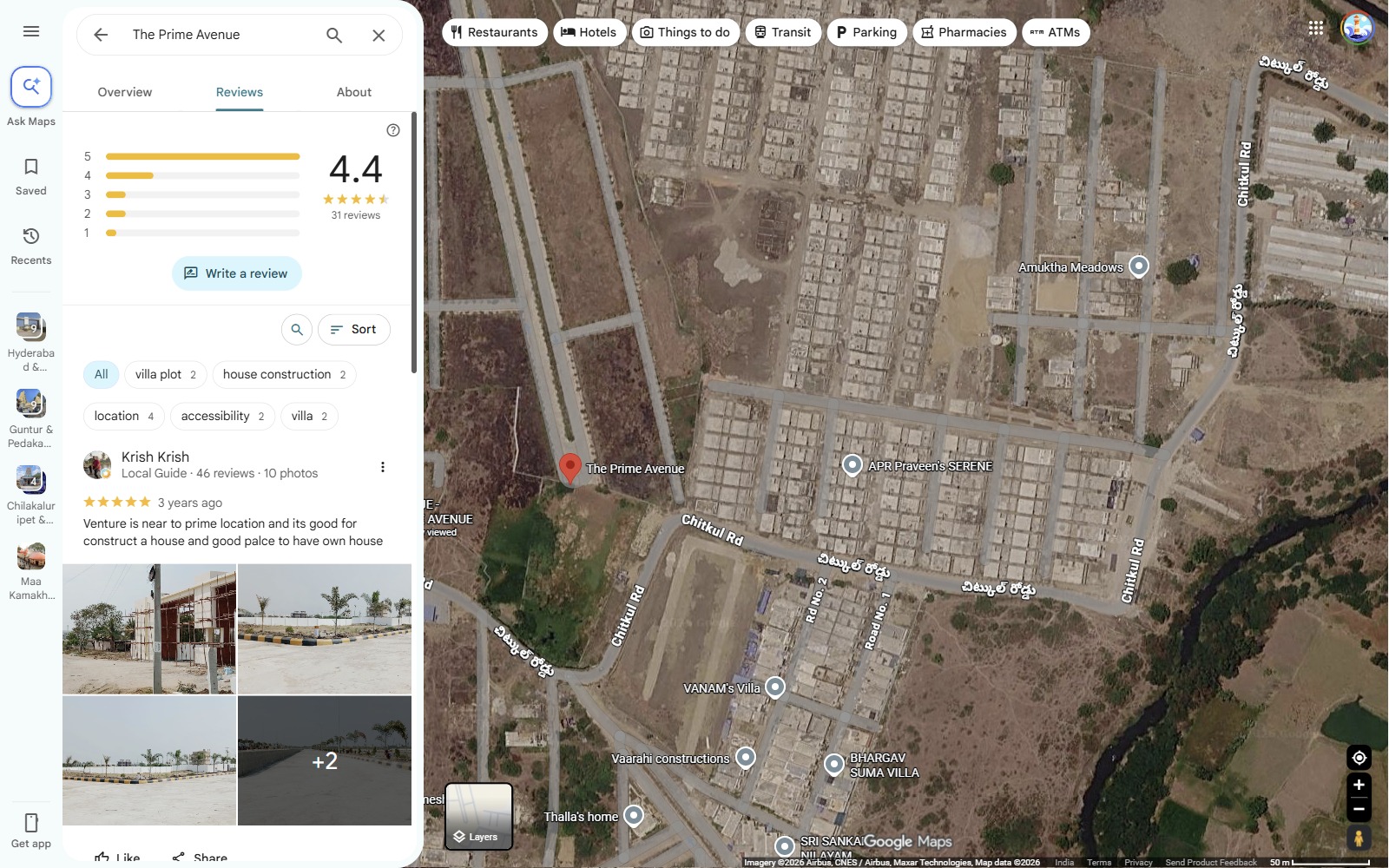Open Google apps grid

click(1316, 28)
